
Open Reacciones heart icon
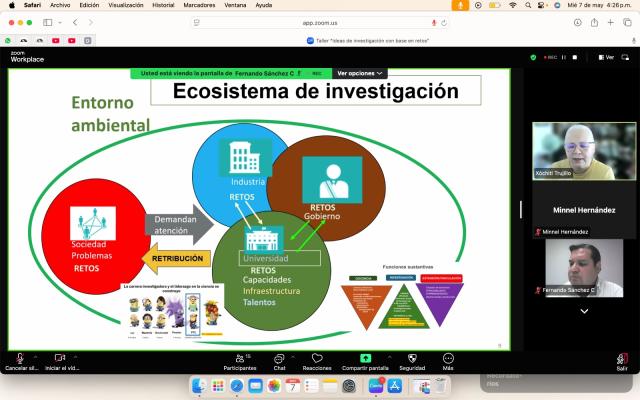[317, 358]
